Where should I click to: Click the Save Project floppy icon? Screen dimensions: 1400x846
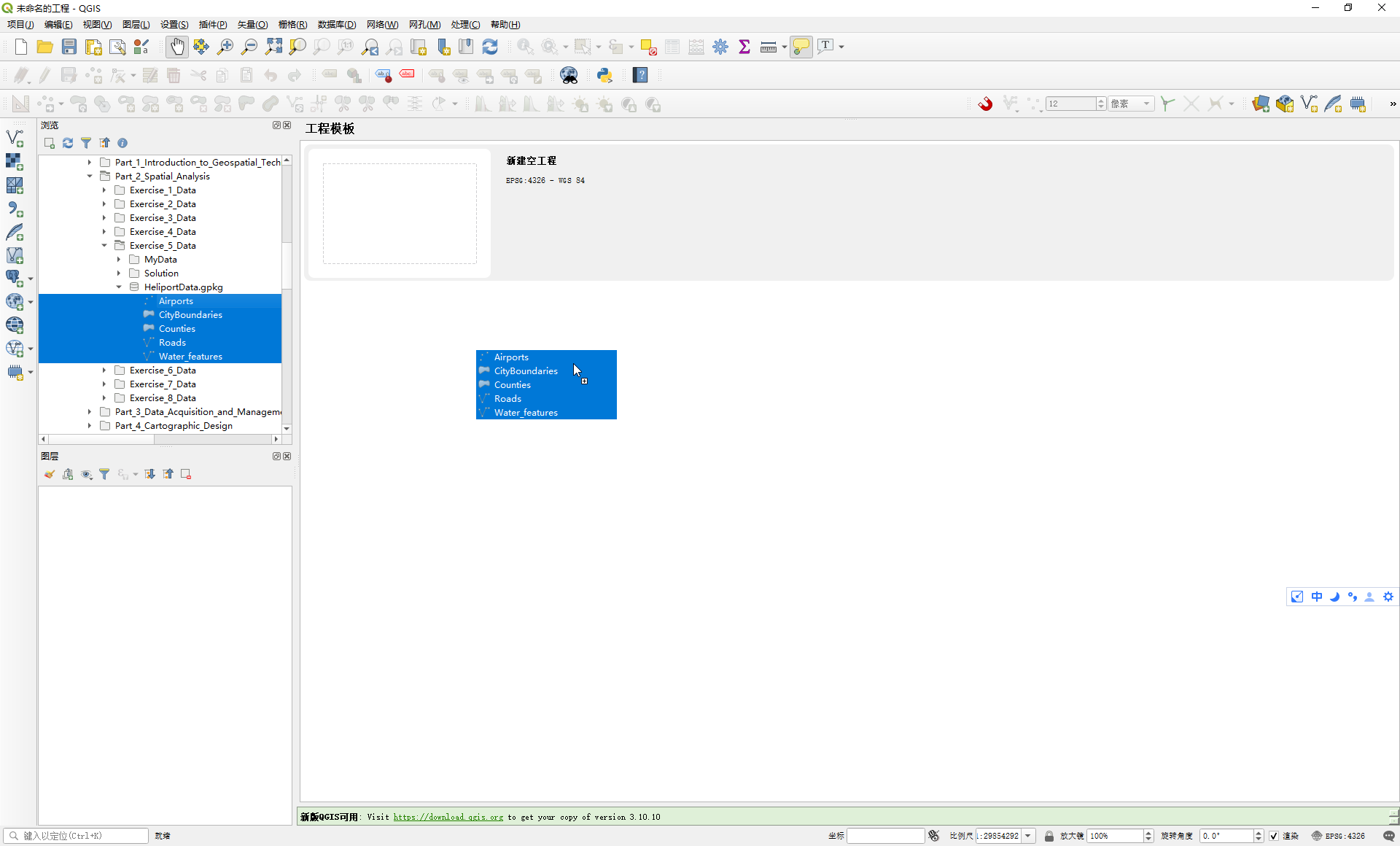(69, 47)
